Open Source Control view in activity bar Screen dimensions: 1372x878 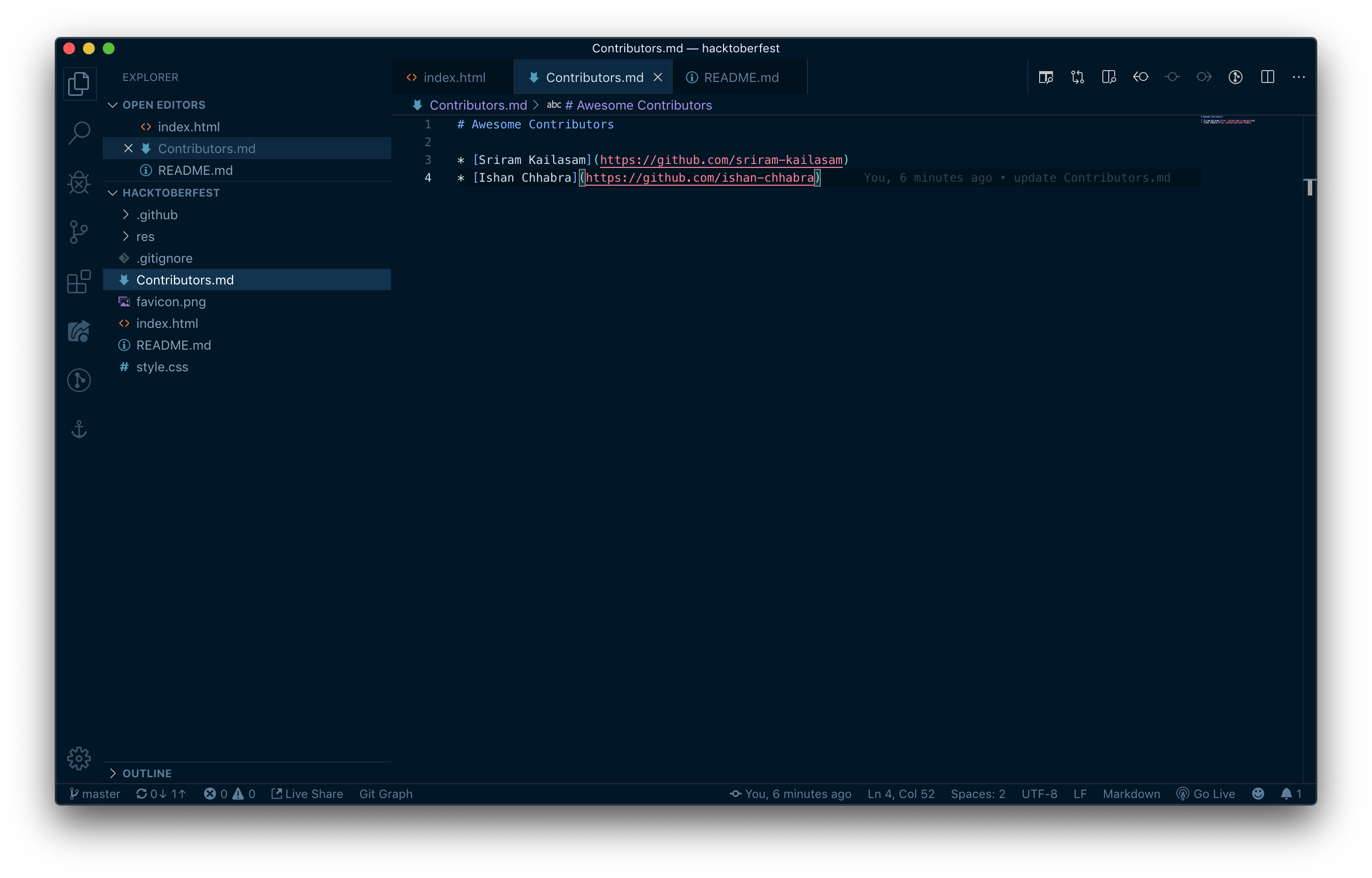pos(79,232)
